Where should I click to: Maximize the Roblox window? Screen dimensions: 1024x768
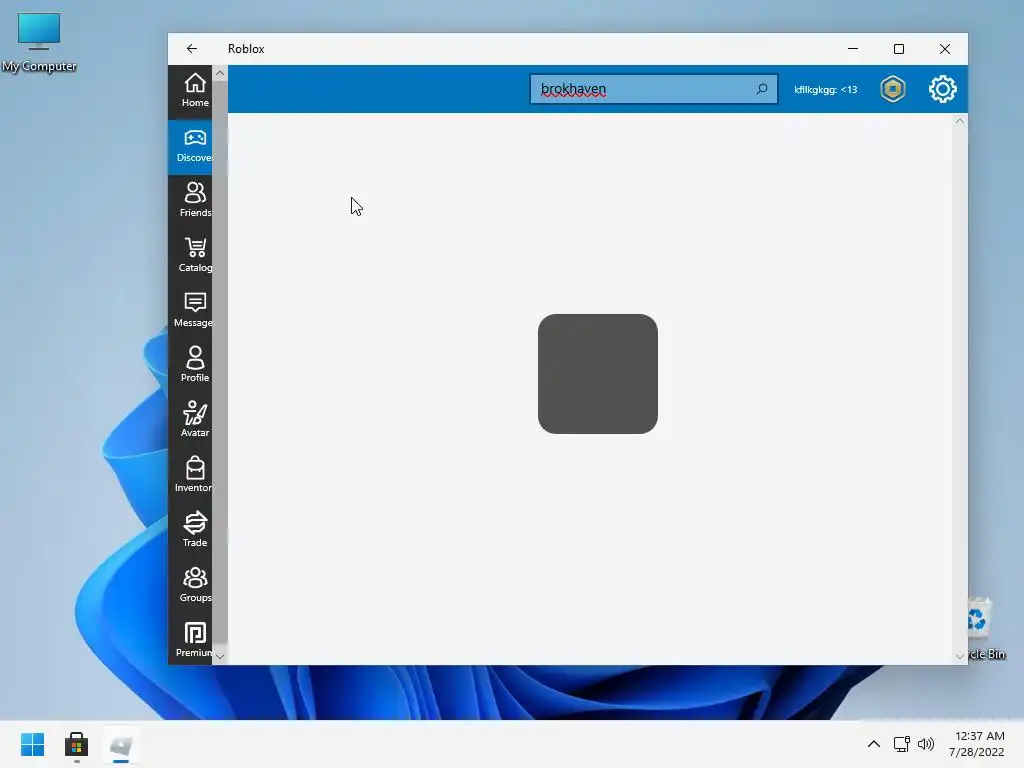coord(899,49)
